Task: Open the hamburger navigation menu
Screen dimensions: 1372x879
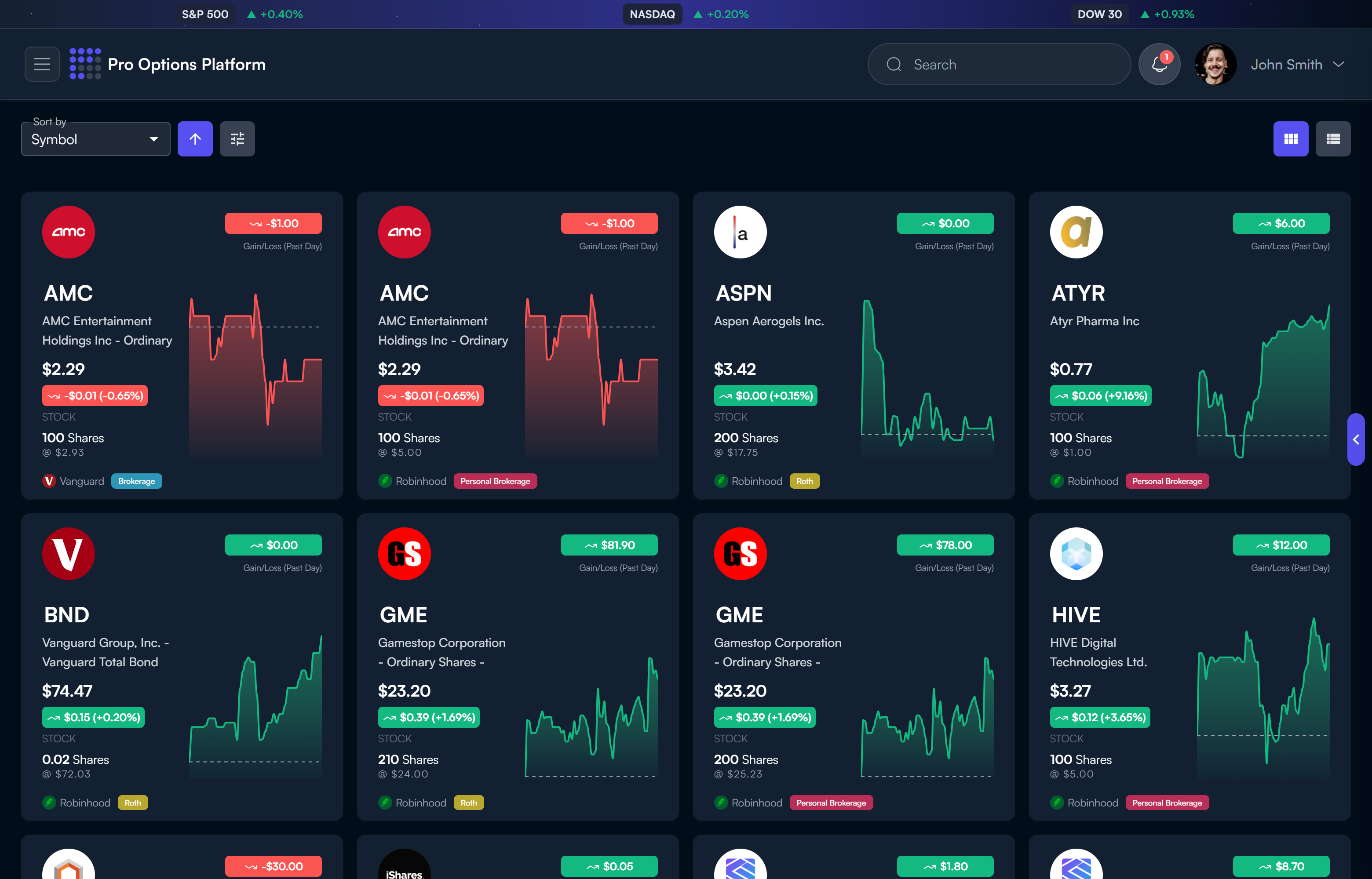Action: (42, 64)
